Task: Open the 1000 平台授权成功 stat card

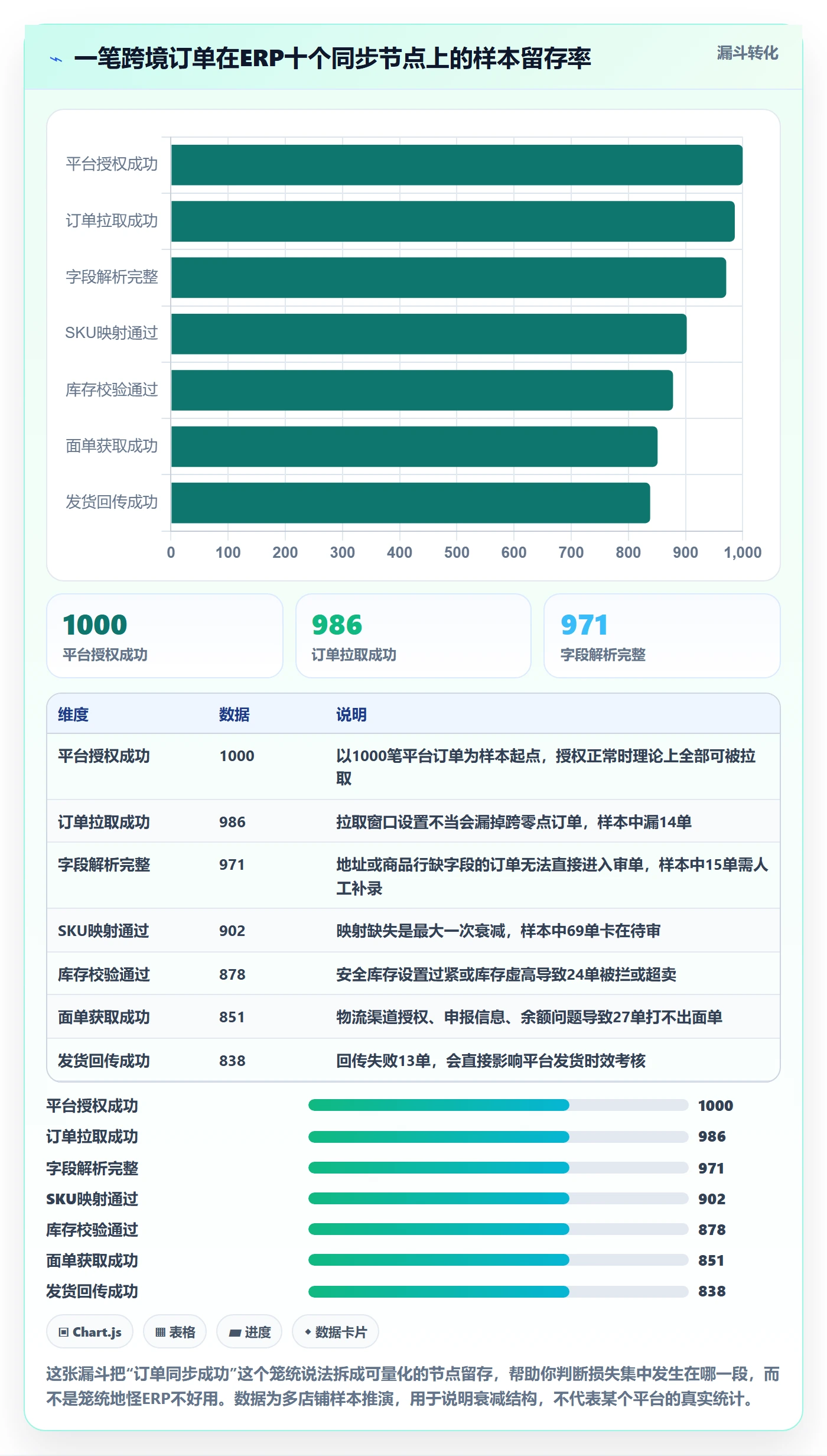Action: 165,636
